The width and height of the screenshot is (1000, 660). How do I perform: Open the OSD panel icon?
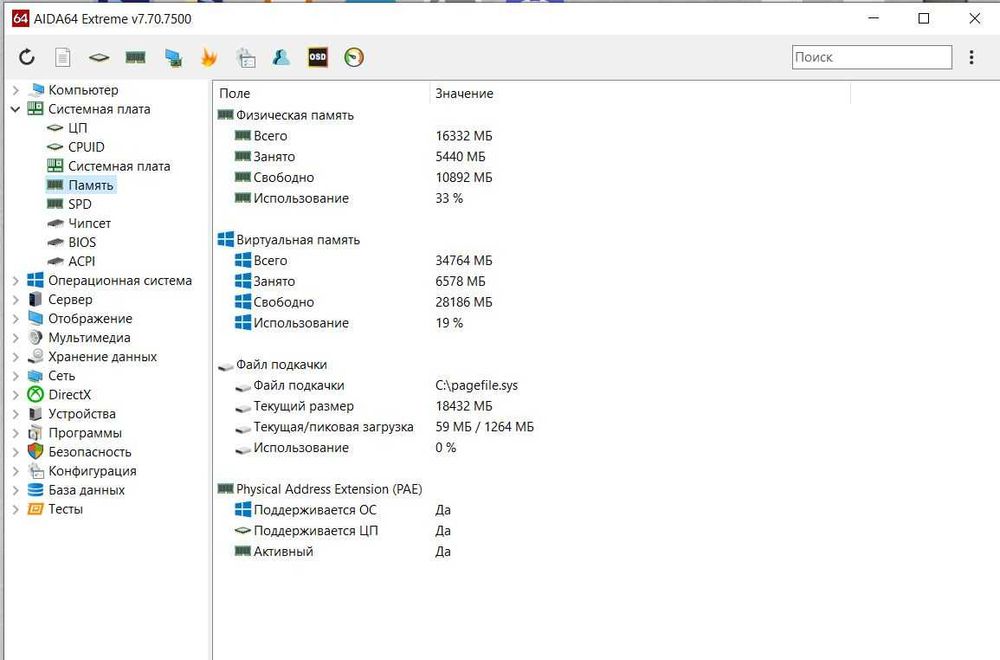tap(318, 57)
